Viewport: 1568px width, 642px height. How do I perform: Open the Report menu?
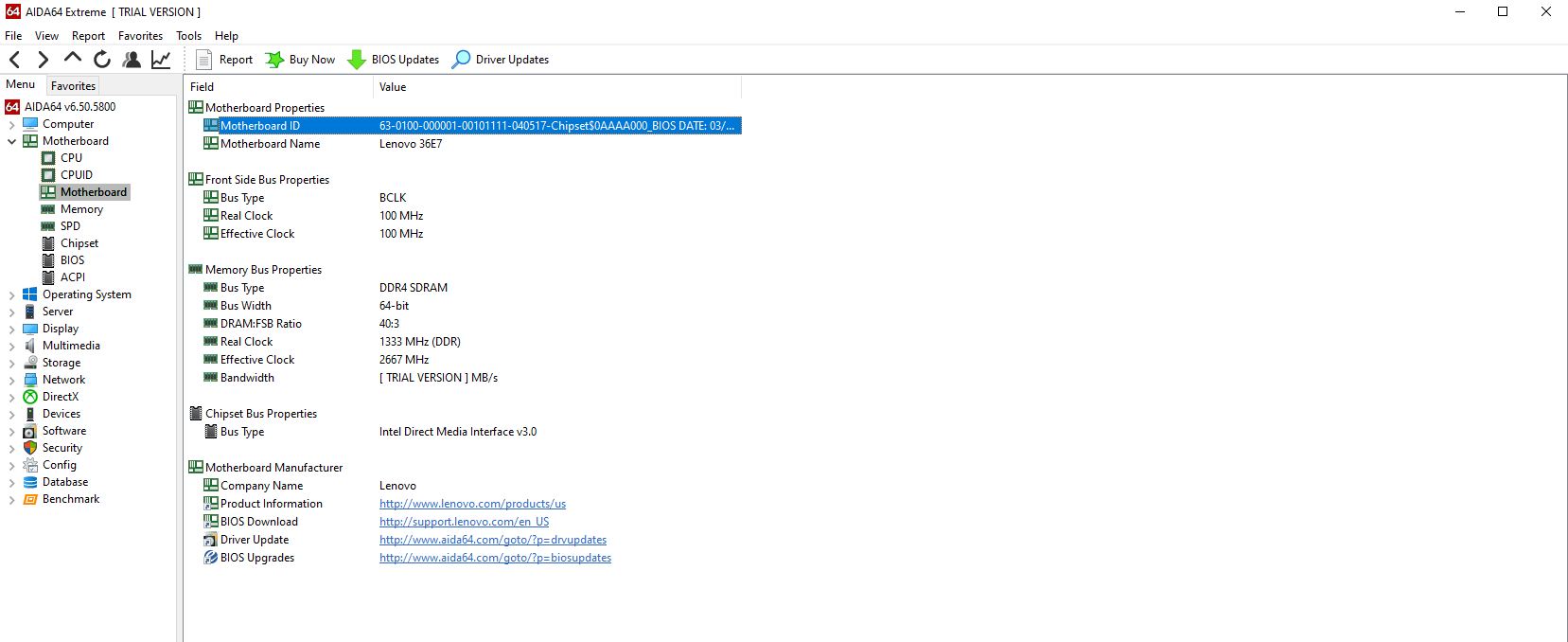click(x=88, y=36)
